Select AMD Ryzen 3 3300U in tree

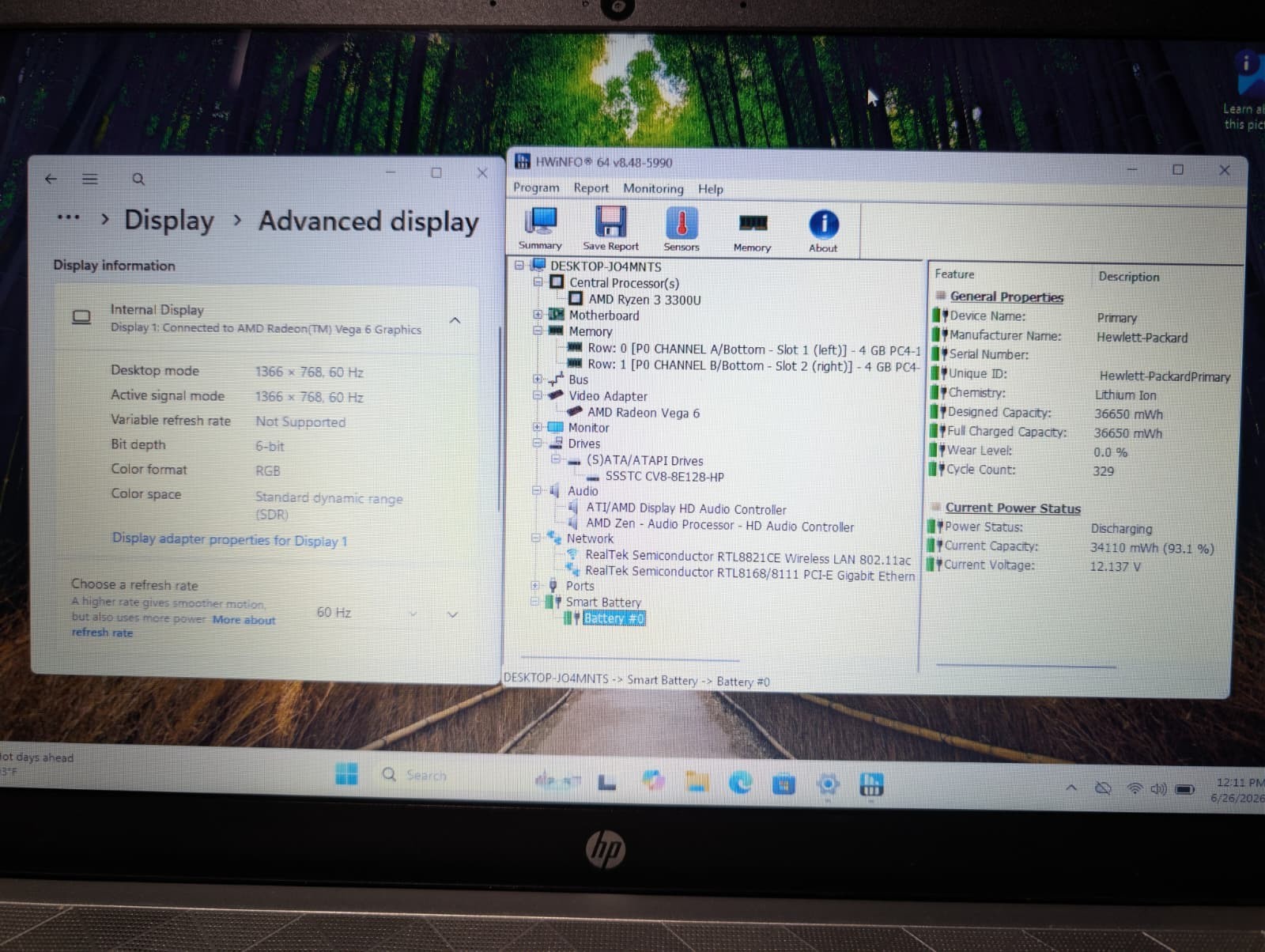click(x=644, y=299)
